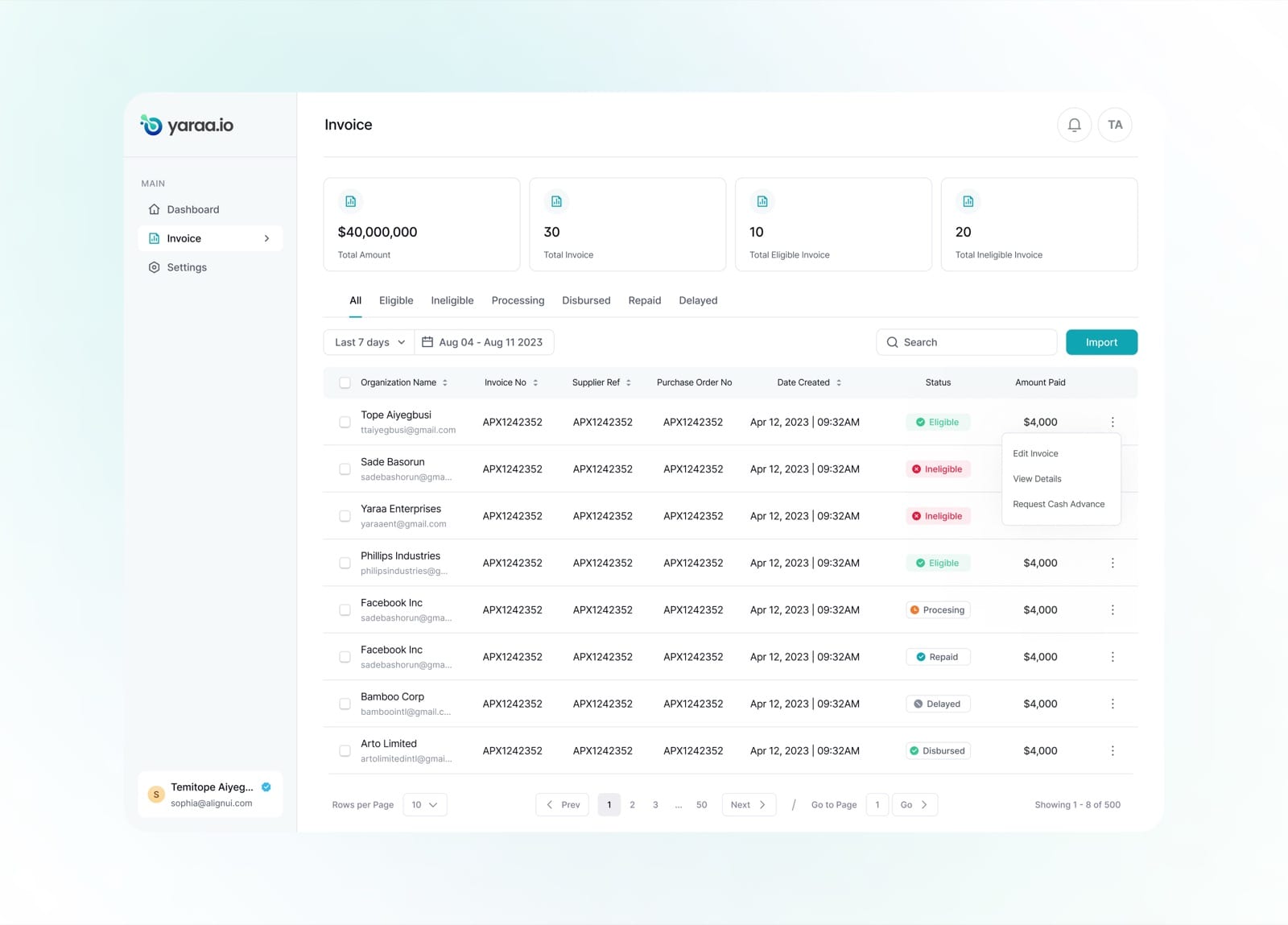The height and width of the screenshot is (925, 1288).
Task: Select Request Cash Advance menu item
Action: point(1059,504)
